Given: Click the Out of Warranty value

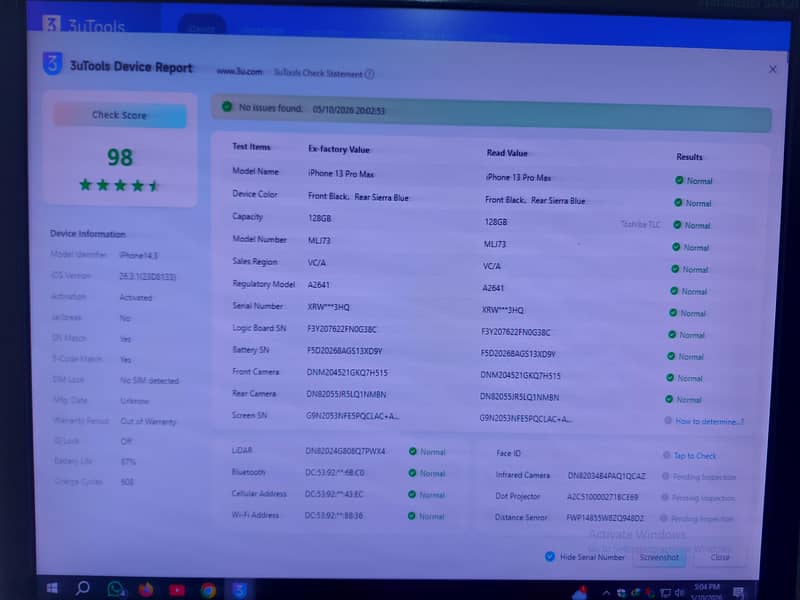Looking at the screenshot, I should click(148, 421).
